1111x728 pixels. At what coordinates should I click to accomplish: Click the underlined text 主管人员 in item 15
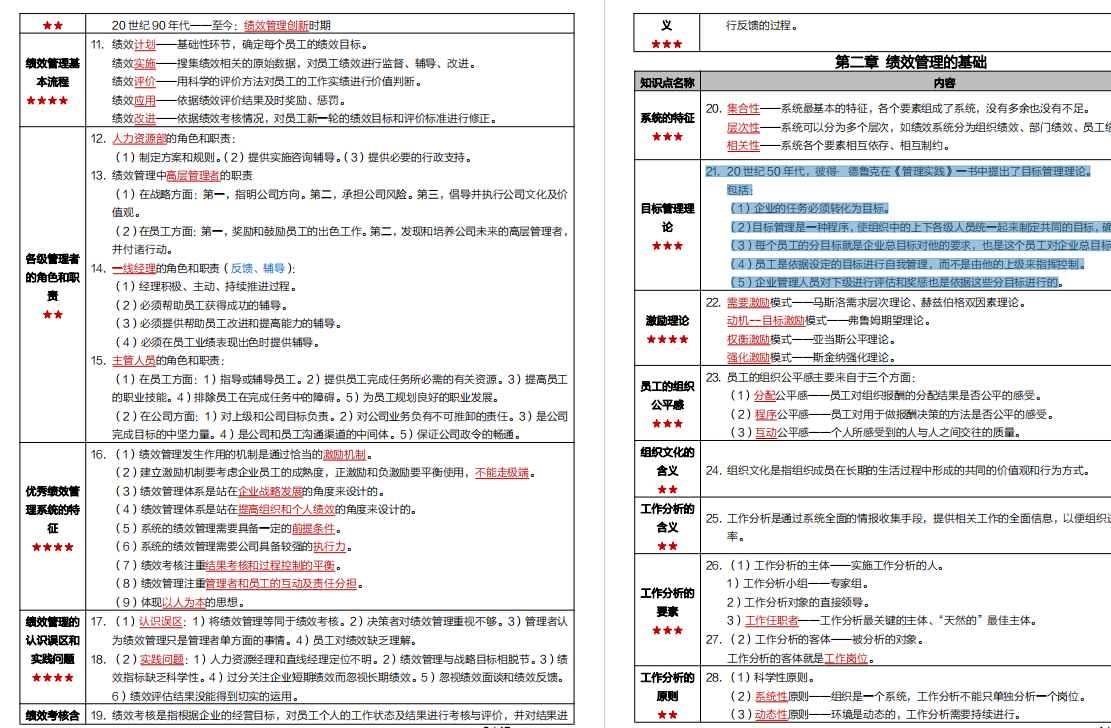coord(134,360)
